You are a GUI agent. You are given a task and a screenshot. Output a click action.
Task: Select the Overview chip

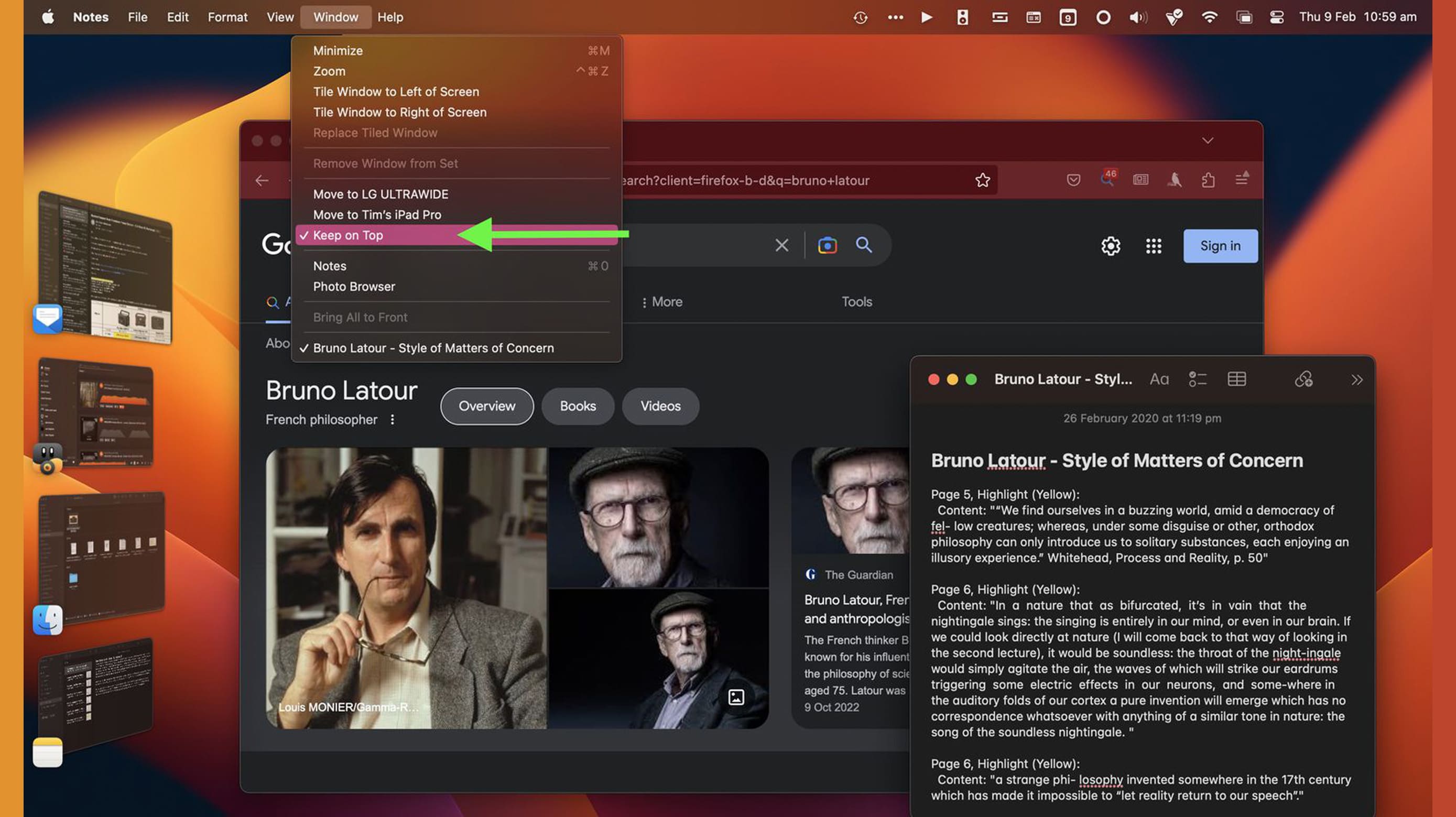(487, 406)
